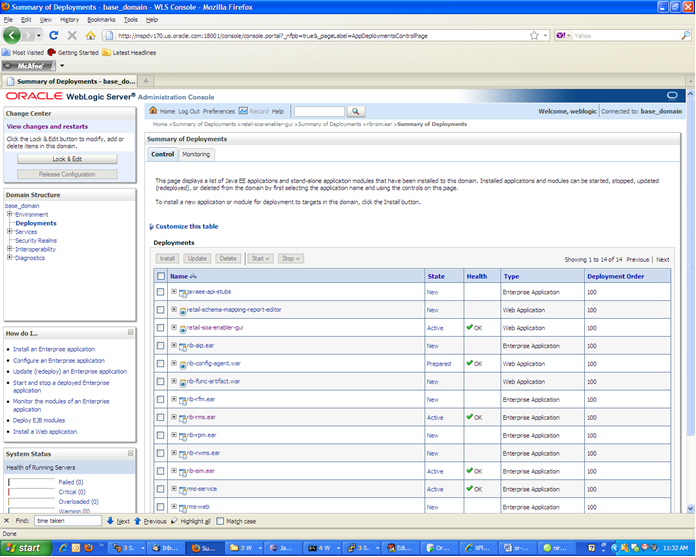This screenshot has width=696, height=557.
Task: Open the History menu
Action: (x=69, y=20)
